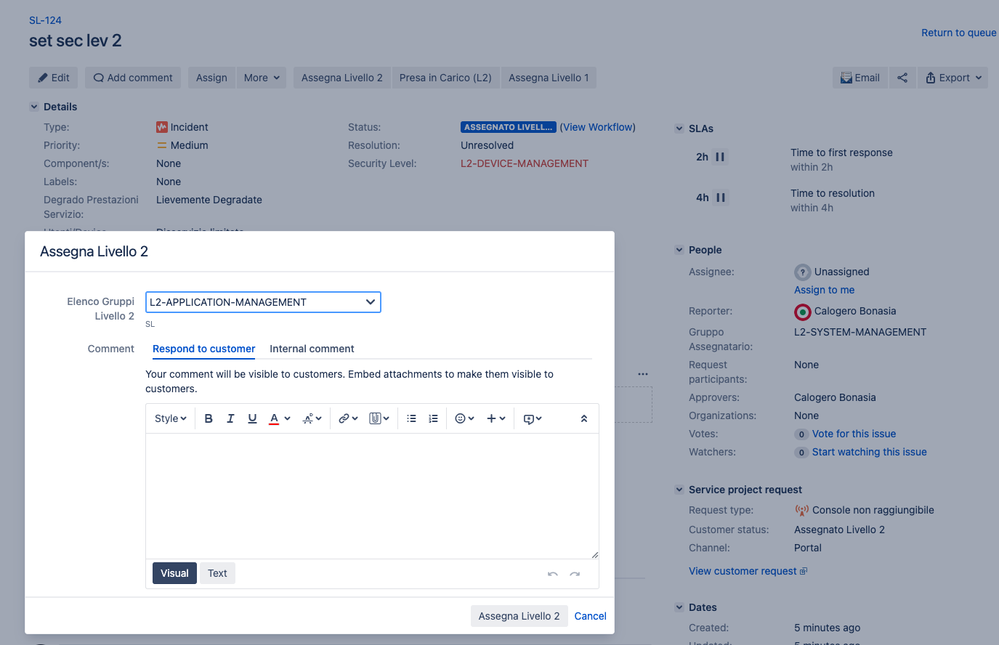Click Assign to me link

[824, 290]
